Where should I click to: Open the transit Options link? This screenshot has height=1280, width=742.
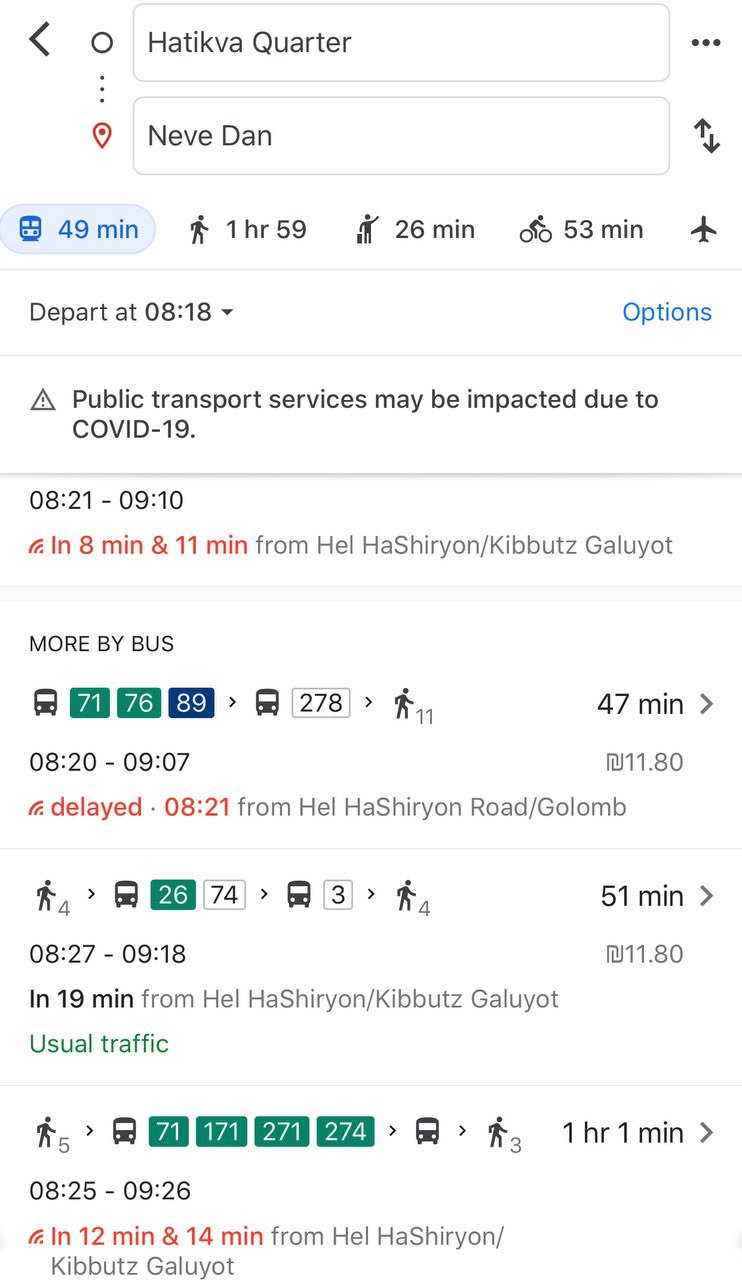coord(667,312)
